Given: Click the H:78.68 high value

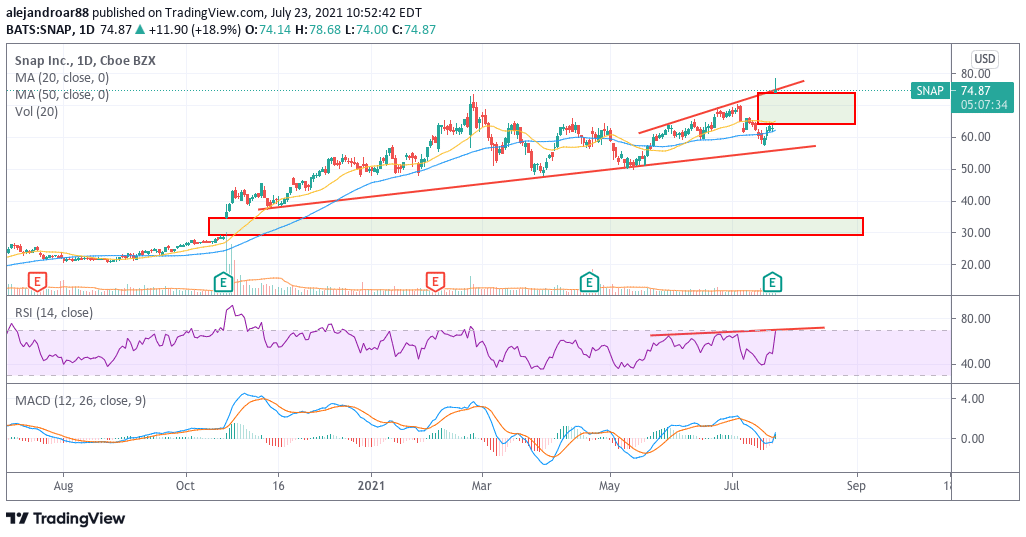Looking at the screenshot, I should 318,30.
